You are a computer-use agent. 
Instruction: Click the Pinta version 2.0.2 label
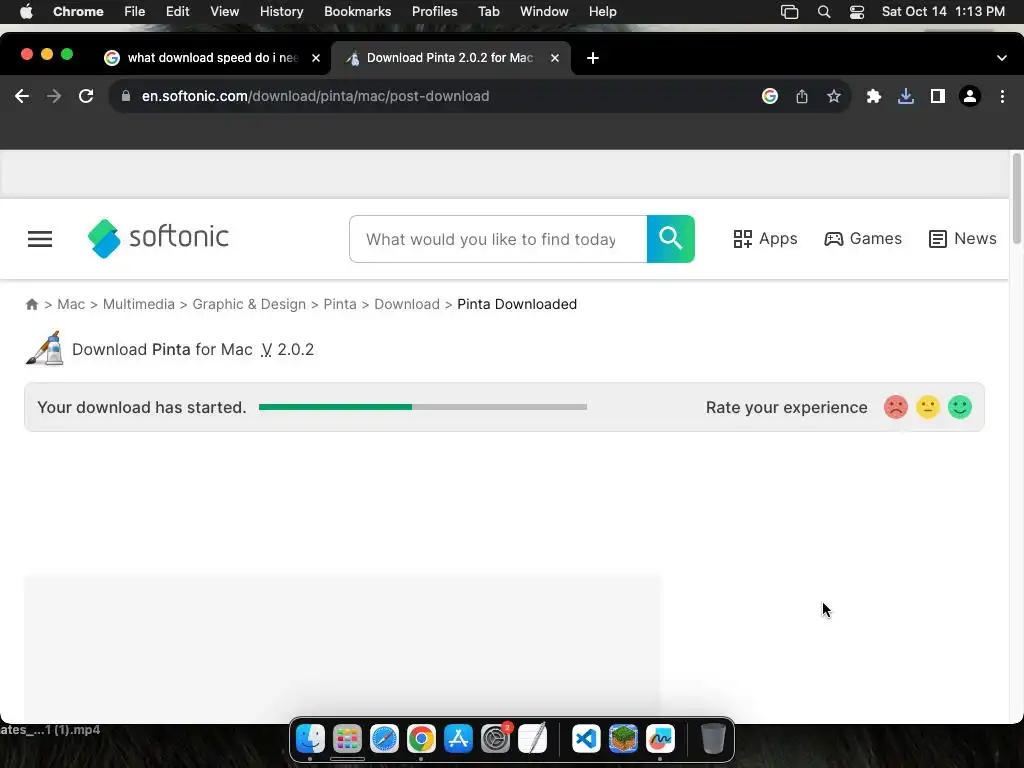click(x=287, y=349)
